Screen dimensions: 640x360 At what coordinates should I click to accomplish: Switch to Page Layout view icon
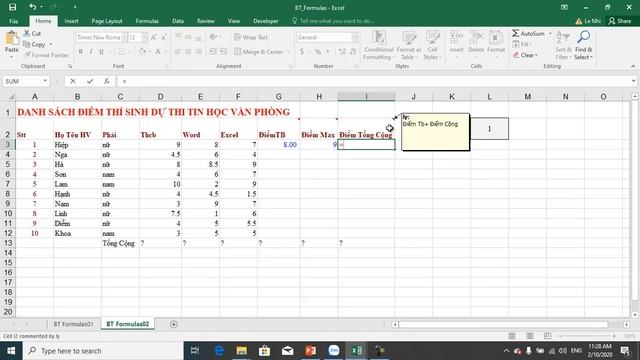click(x=530, y=336)
